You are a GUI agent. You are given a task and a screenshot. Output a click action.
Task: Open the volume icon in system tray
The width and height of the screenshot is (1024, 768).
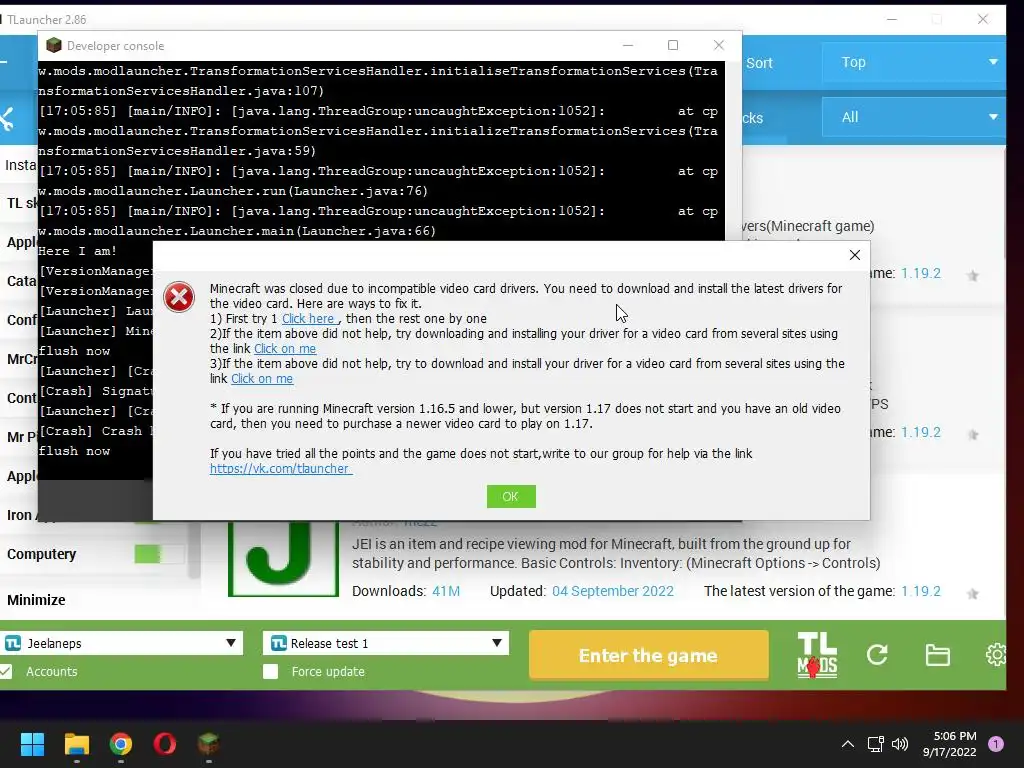(900, 744)
